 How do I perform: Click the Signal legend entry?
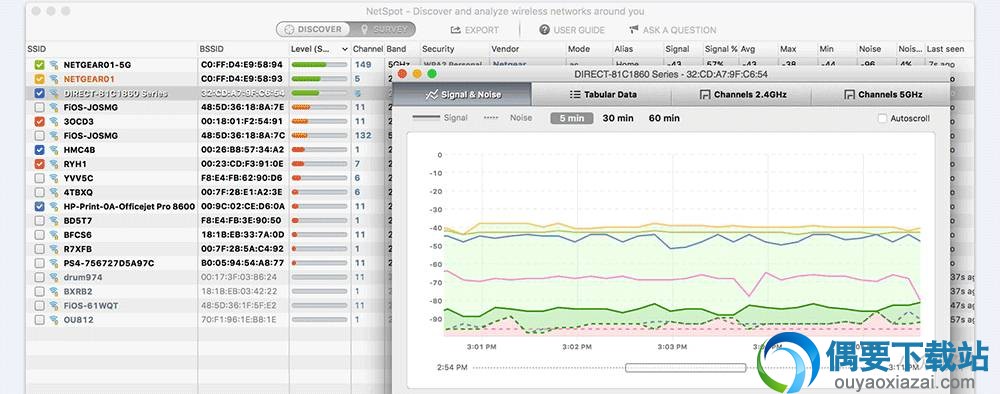pyautogui.click(x=440, y=118)
